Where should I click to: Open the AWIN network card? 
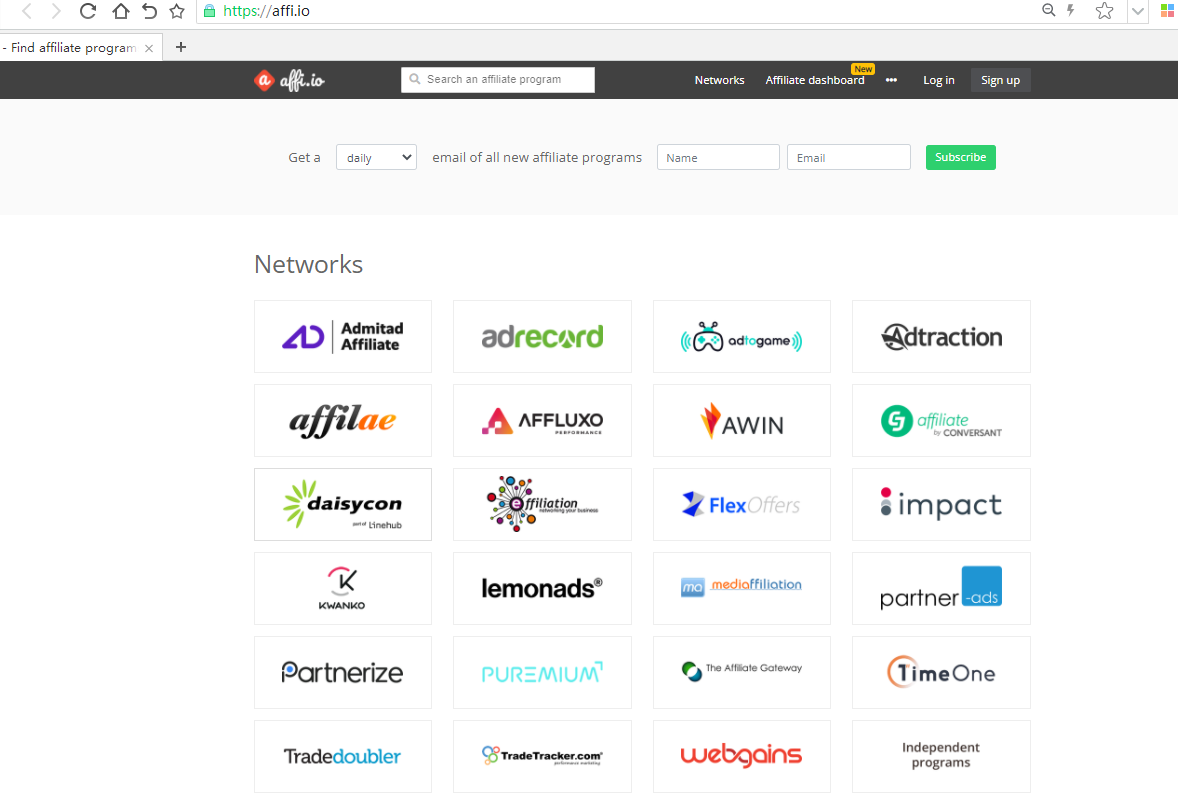742,421
